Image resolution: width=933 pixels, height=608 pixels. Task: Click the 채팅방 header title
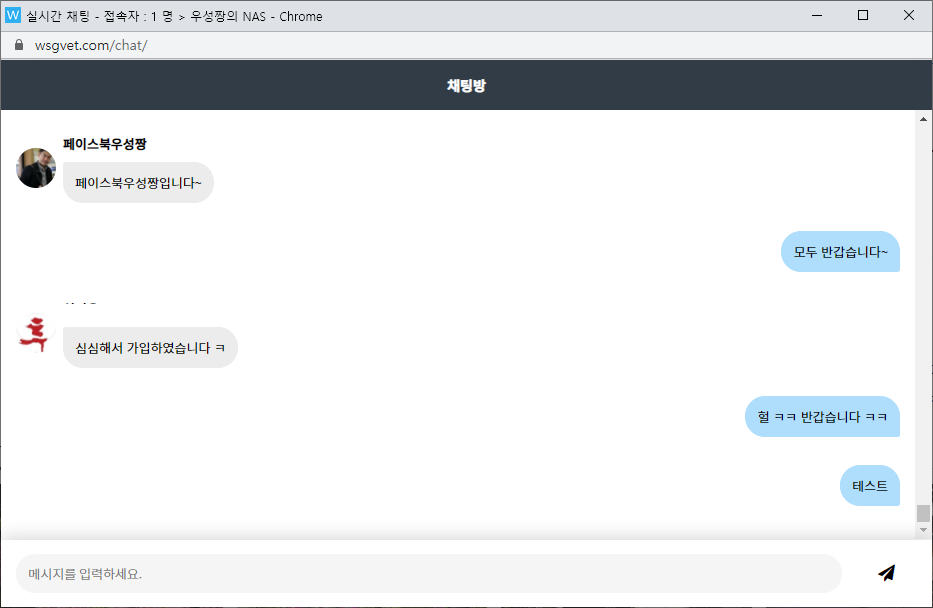[x=466, y=85]
